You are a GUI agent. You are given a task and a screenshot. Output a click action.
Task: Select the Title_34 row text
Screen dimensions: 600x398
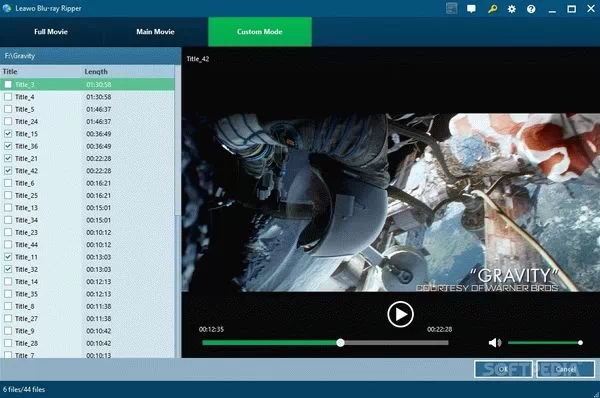pyautogui.click(x=26, y=220)
